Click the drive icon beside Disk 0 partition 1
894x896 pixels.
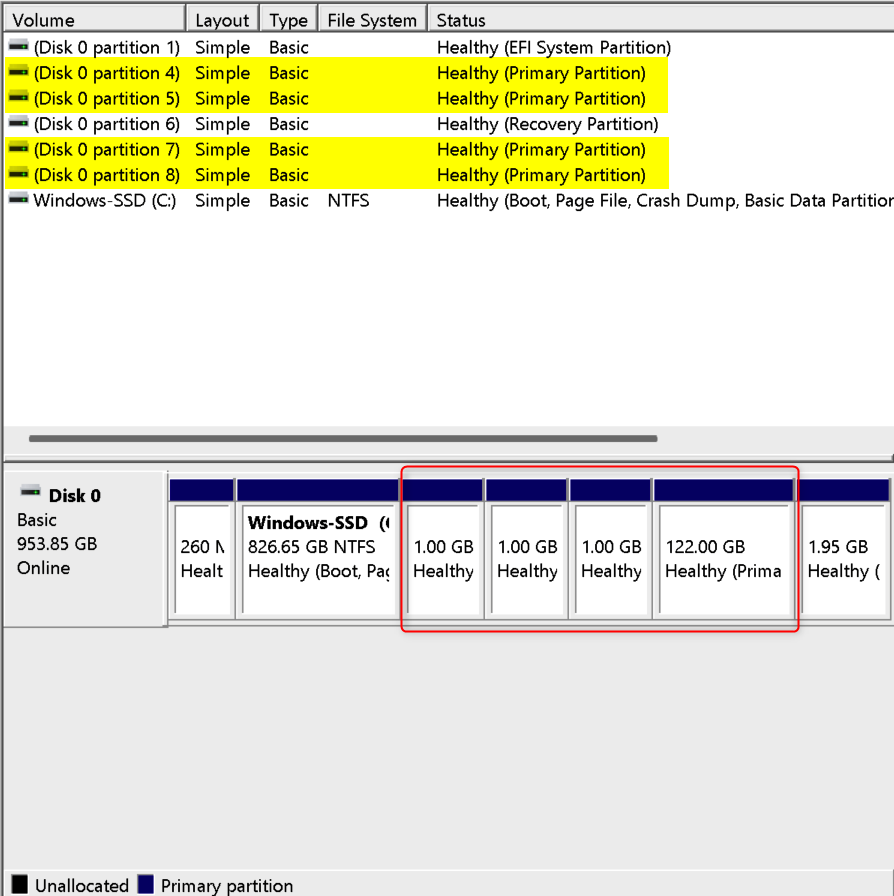pos(17,47)
